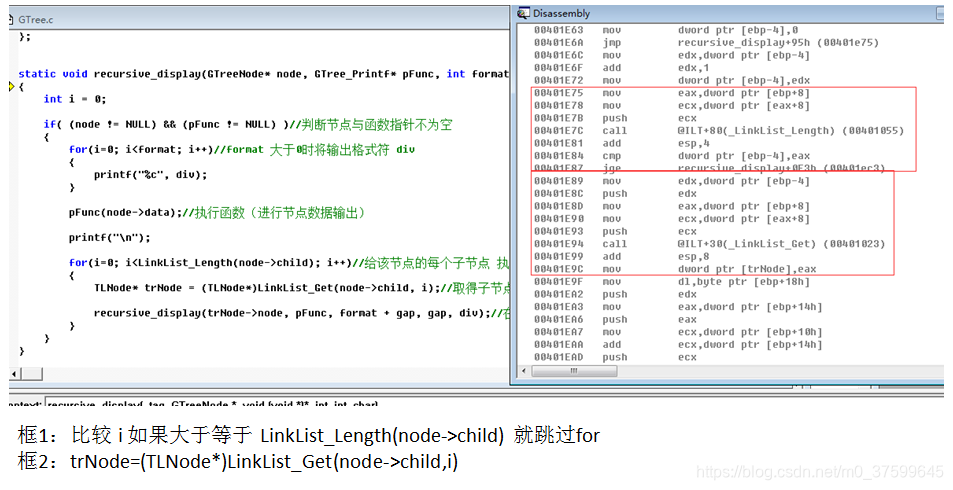This screenshot has height=490, width=953.
Task: Click disassembly row 00401EAA add ecx
Action: (x=678, y=345)
